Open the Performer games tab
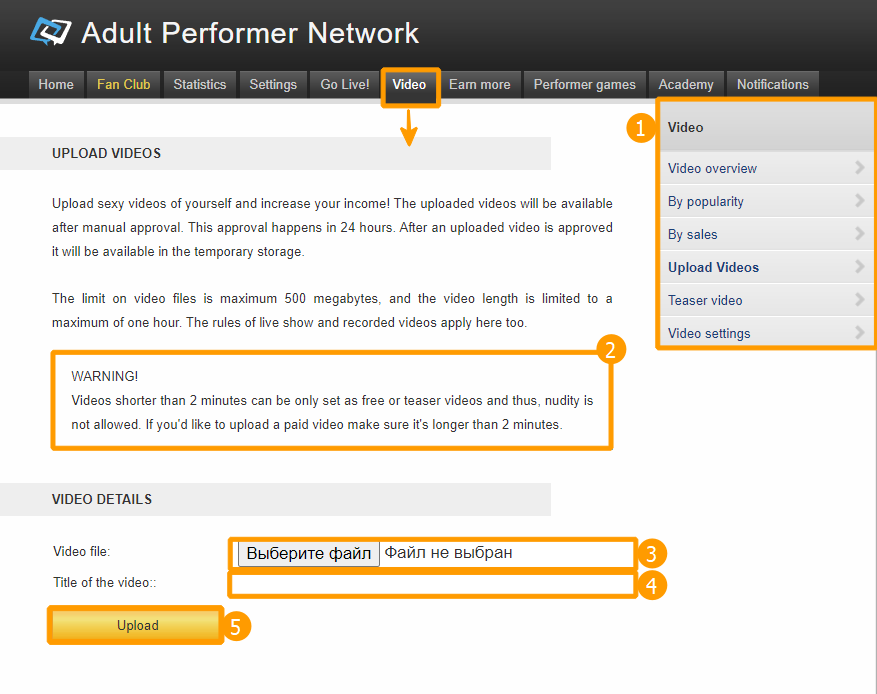The height and width of the screenshot is (694, 877). pyautogui.click(x=584, y=85)
